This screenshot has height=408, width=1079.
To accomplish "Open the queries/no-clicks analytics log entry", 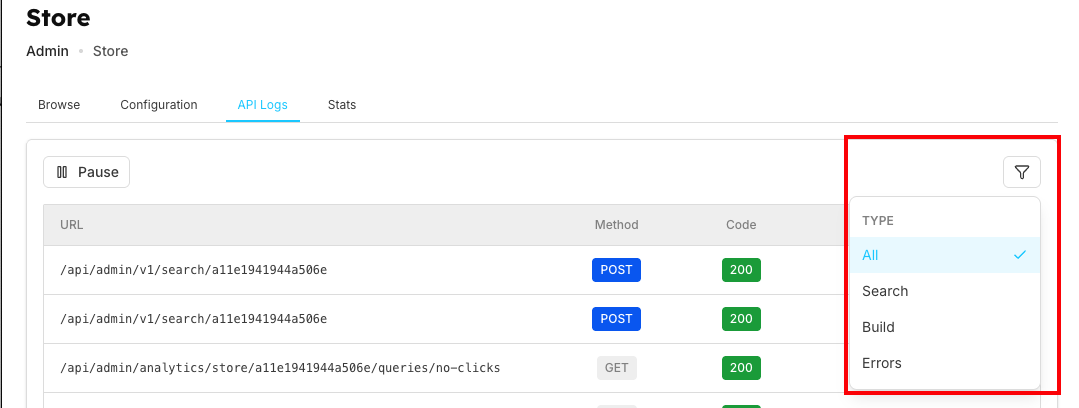I will 280,368.
